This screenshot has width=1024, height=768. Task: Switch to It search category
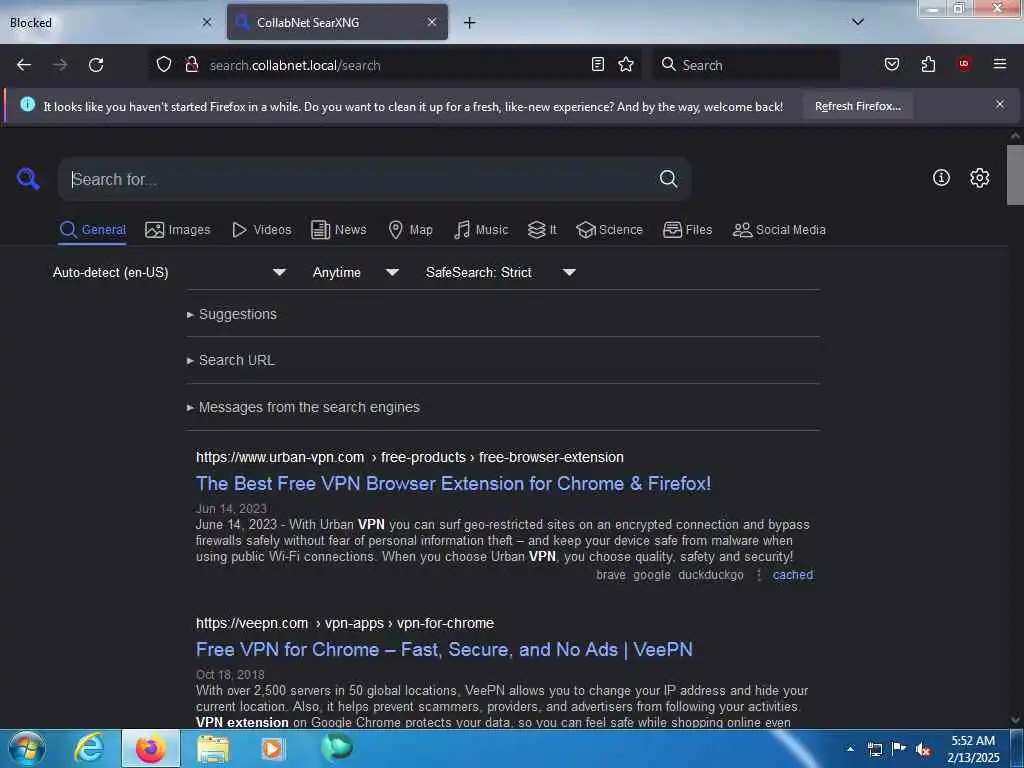pos(542,230)
